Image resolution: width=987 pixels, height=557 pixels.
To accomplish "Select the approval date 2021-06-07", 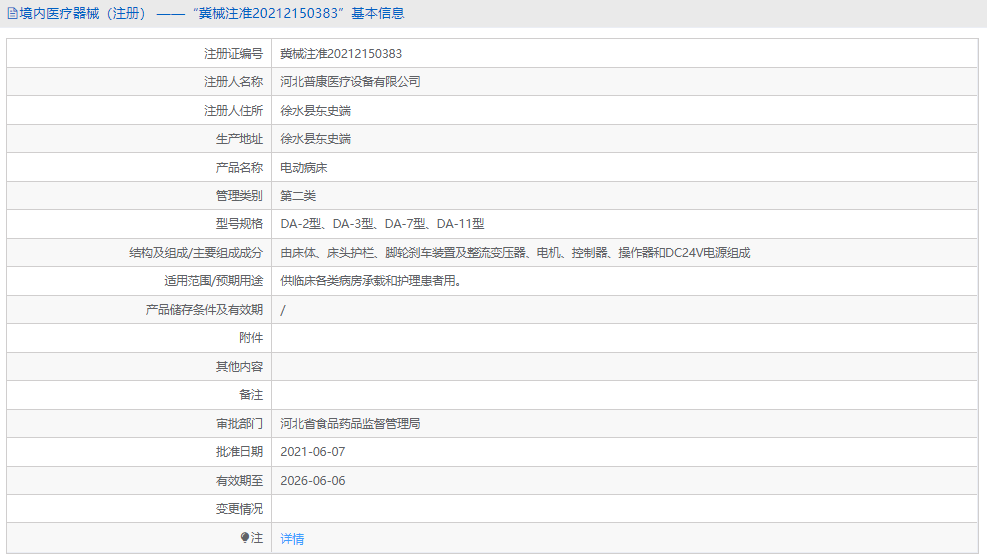I will tap(312, 452).
